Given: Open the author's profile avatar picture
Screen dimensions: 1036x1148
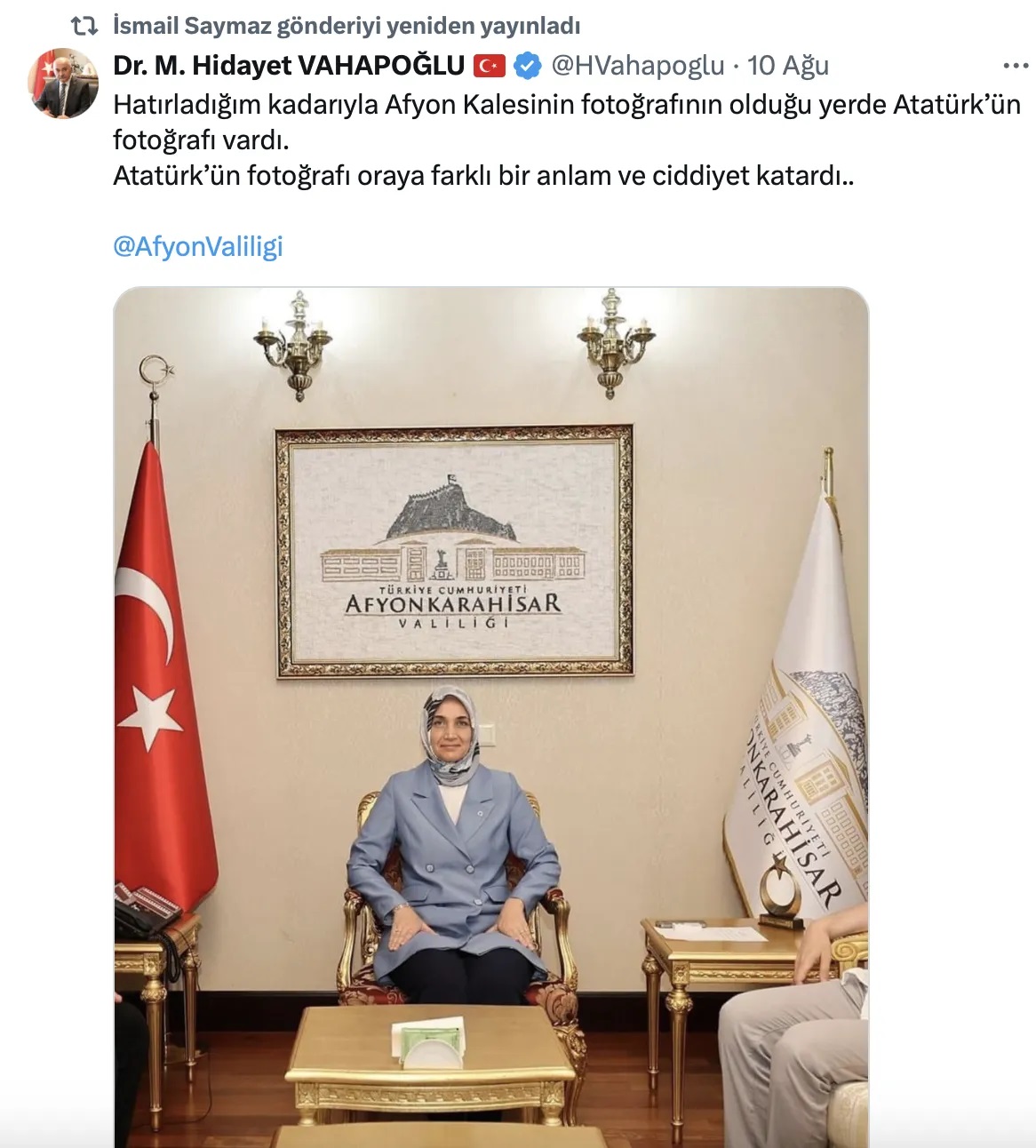Looking at the screenshot, I should 64,84.
